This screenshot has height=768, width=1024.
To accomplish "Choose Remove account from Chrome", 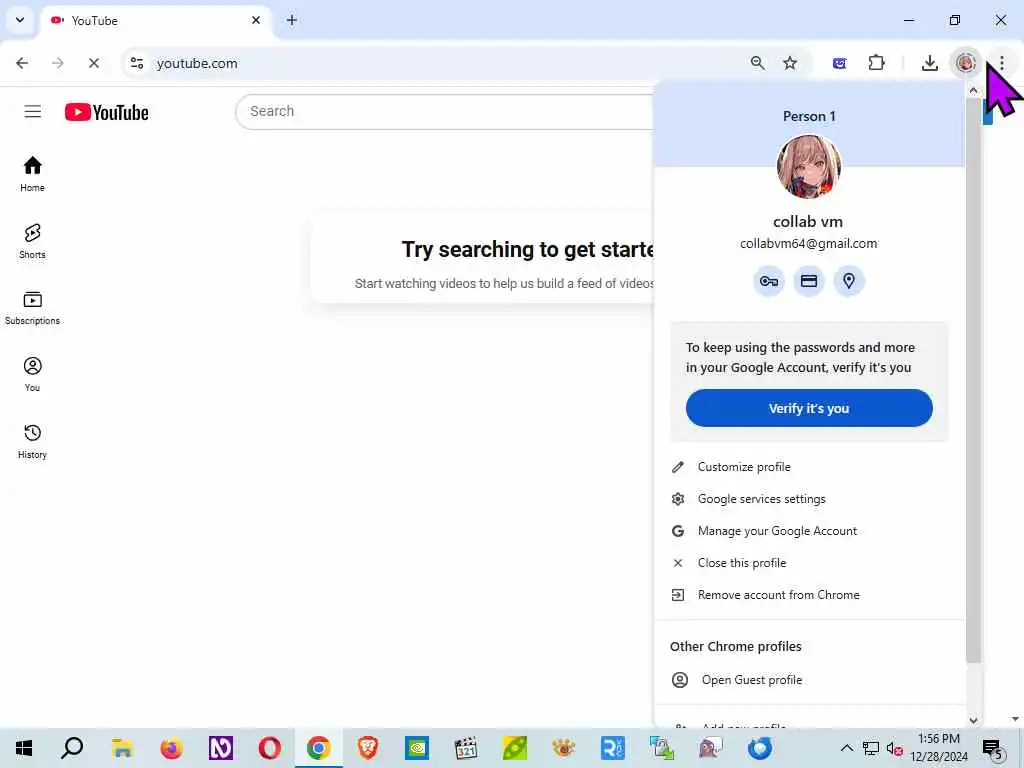I will tap(808, 595).
